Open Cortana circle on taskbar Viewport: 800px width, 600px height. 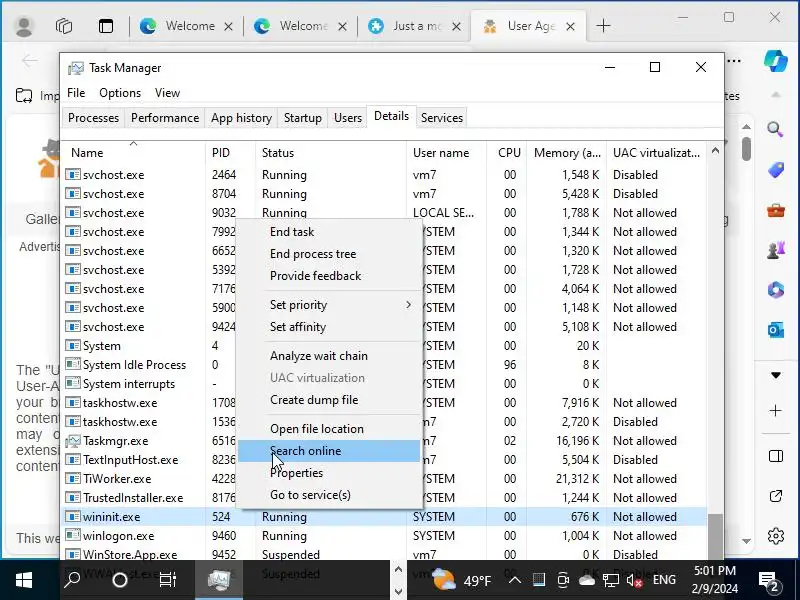pos(120,580)
